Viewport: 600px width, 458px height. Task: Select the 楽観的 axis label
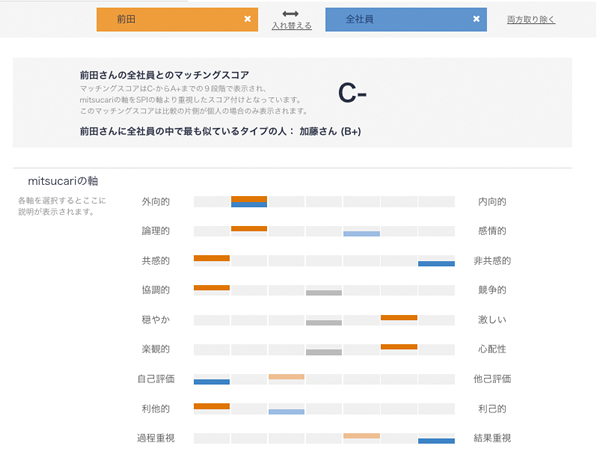coord(156,349)
